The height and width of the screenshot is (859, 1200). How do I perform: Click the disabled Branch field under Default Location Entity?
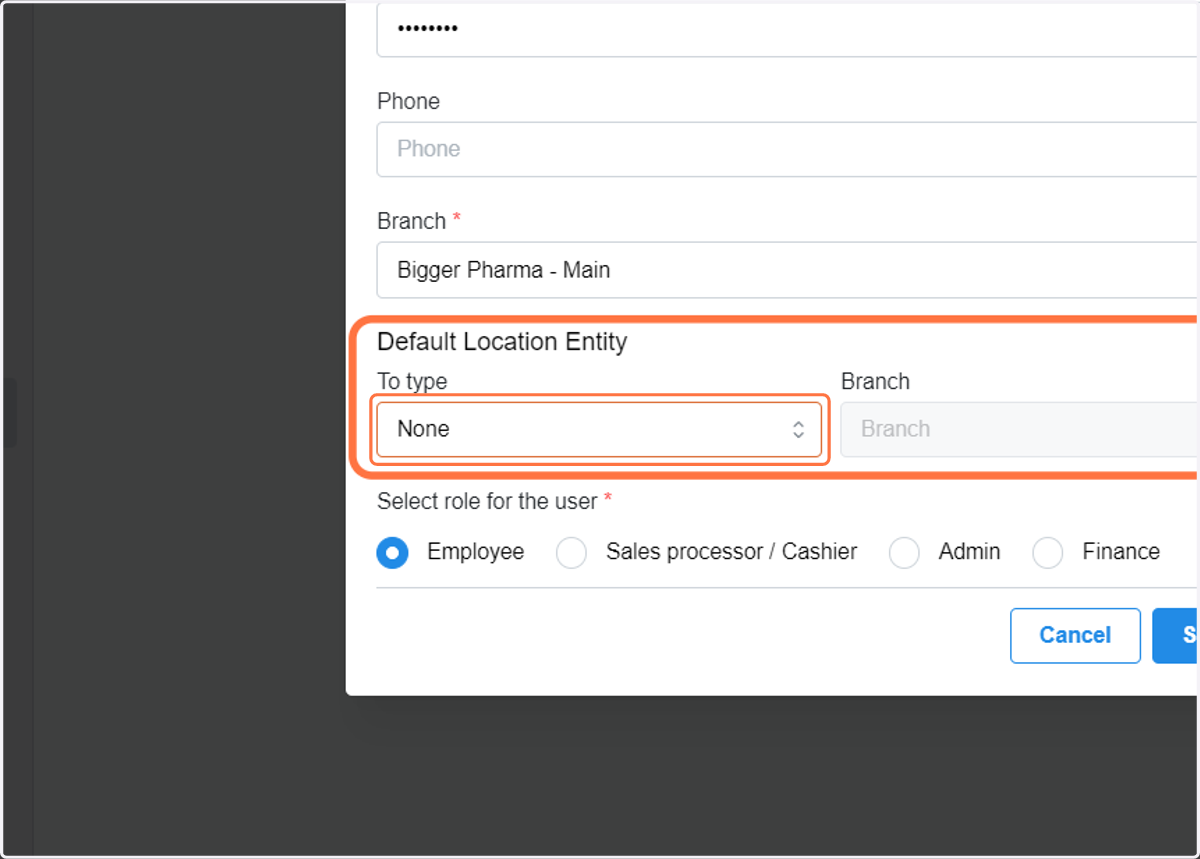click(x=1020, y=429)
